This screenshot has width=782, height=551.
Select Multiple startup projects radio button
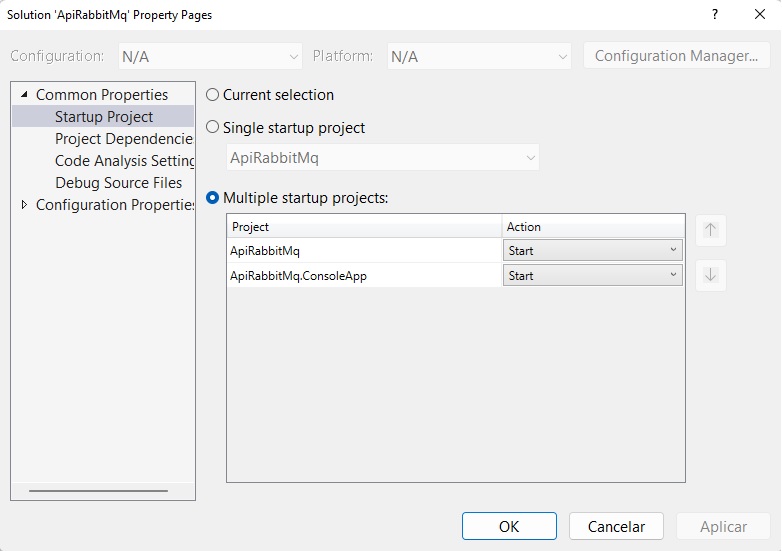pos(212,198)
